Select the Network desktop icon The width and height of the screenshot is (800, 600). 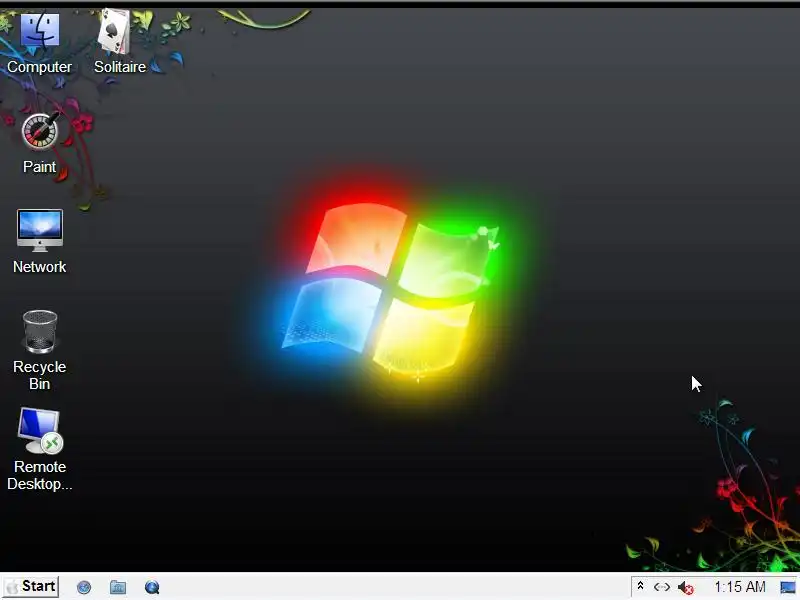coord(39,242)
